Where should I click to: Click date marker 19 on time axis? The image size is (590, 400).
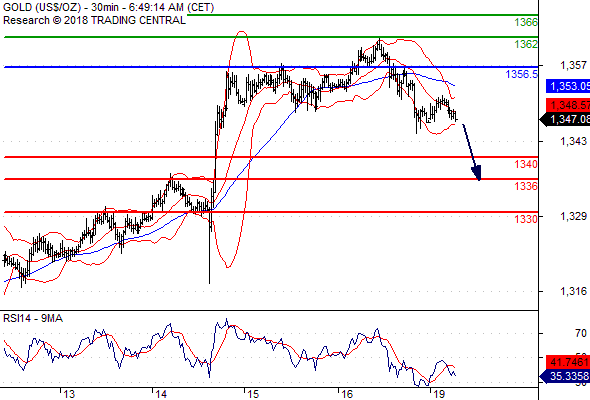pos(439,394)
